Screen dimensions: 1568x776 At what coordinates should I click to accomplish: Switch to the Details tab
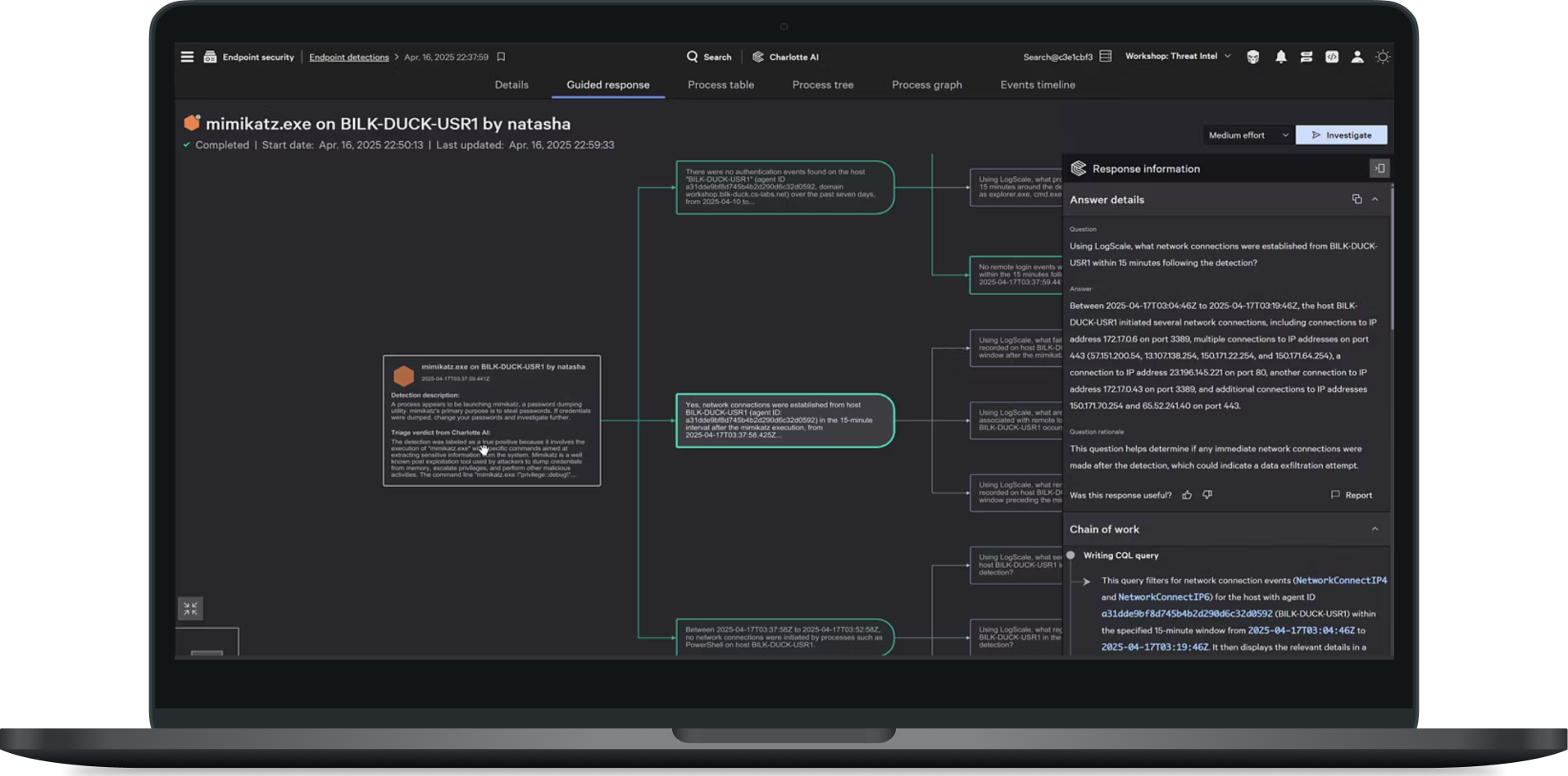click(x=511, y=84)
